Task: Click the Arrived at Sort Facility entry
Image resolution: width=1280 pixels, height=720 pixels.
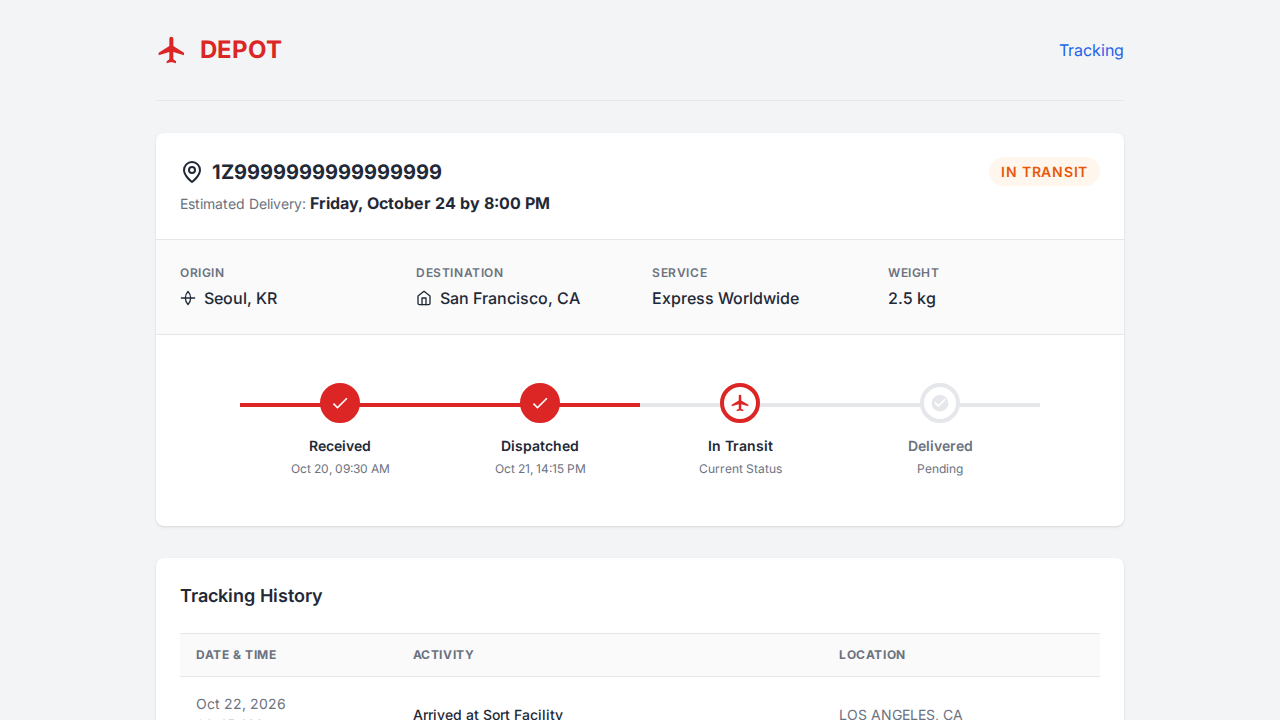Action: point(488,713)
